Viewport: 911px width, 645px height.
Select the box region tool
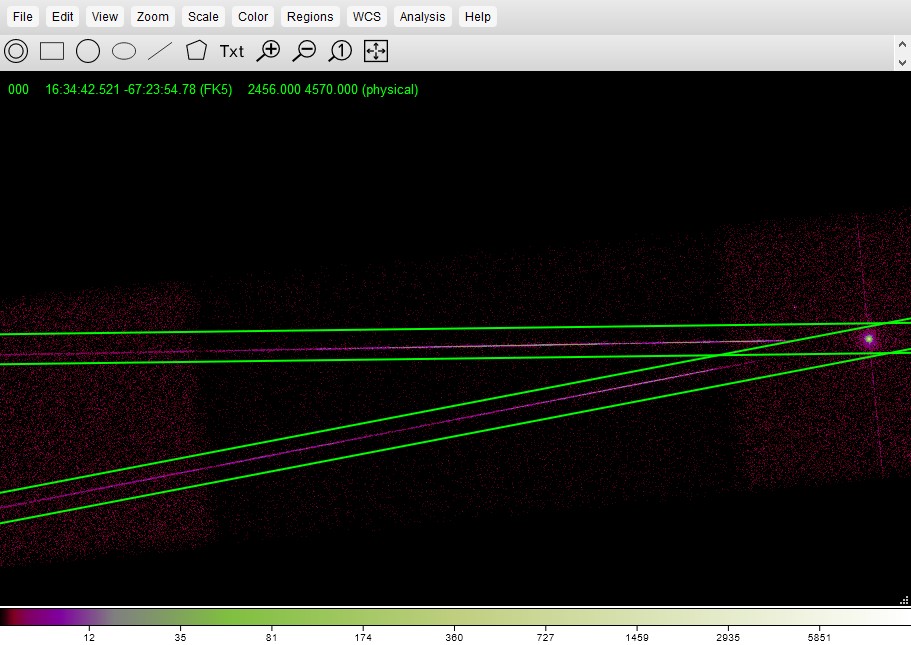pos(52,51)
